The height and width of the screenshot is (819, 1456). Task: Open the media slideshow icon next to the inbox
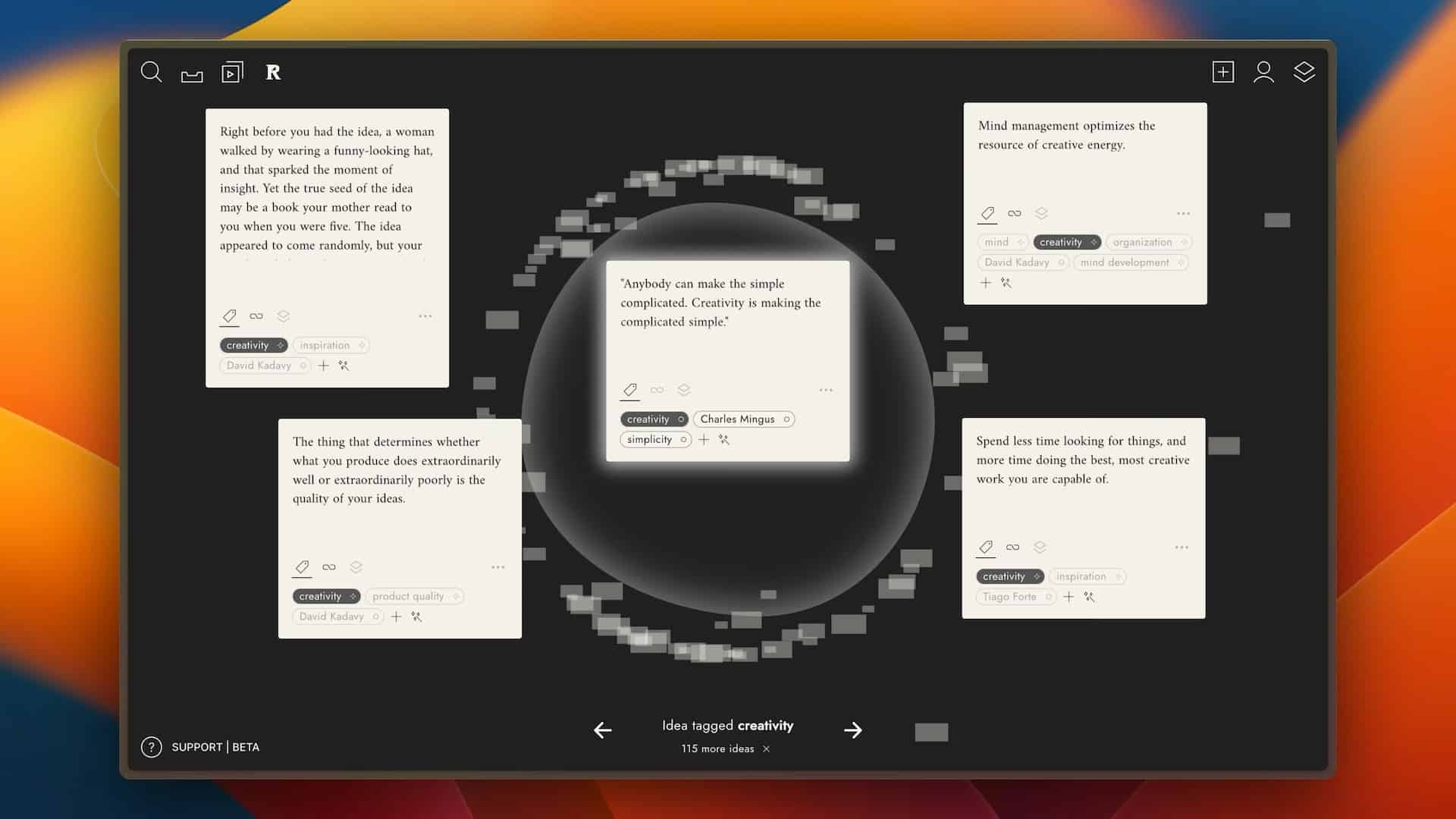(232, 72)
